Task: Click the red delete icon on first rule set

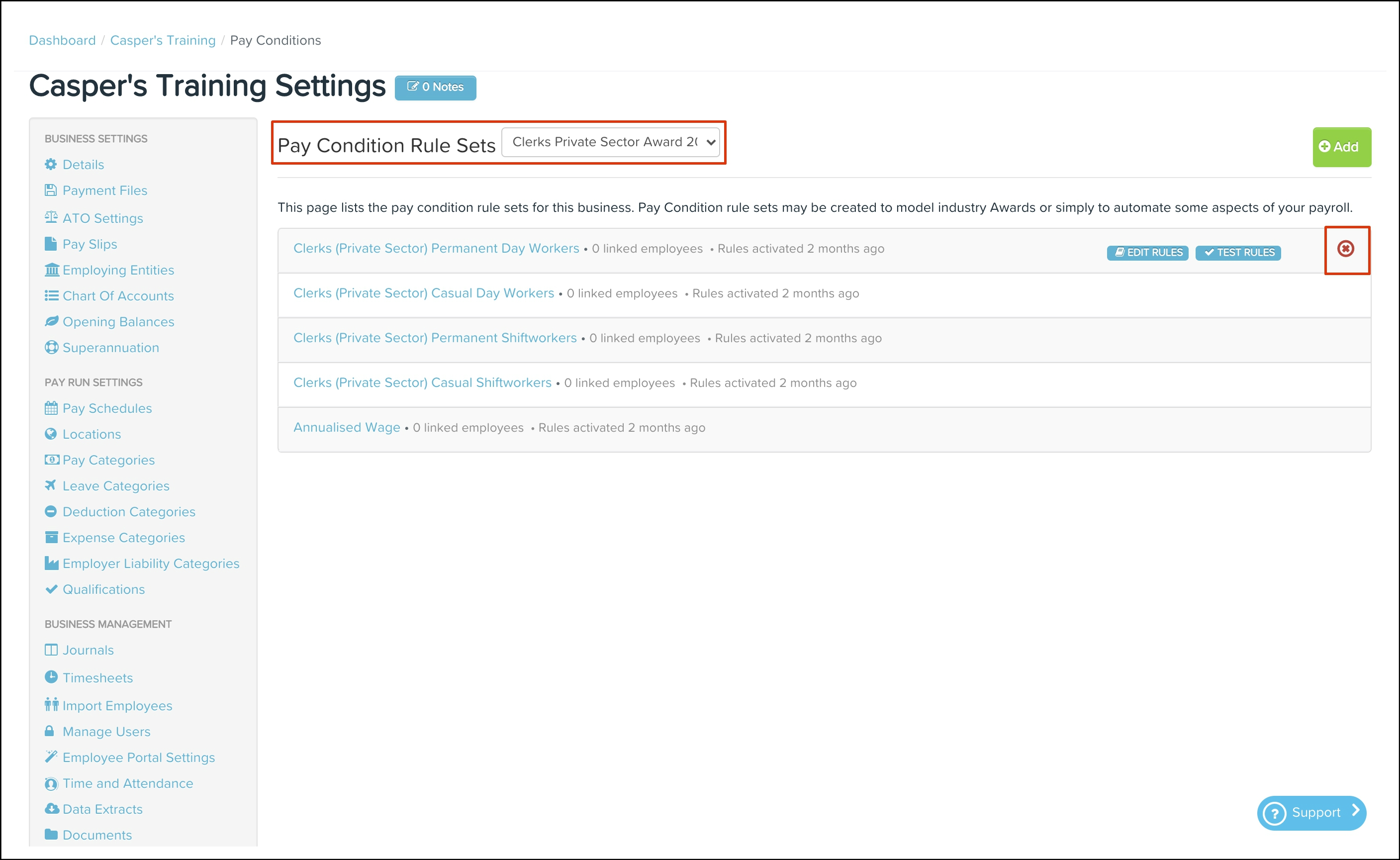Action: point(1345,249)
